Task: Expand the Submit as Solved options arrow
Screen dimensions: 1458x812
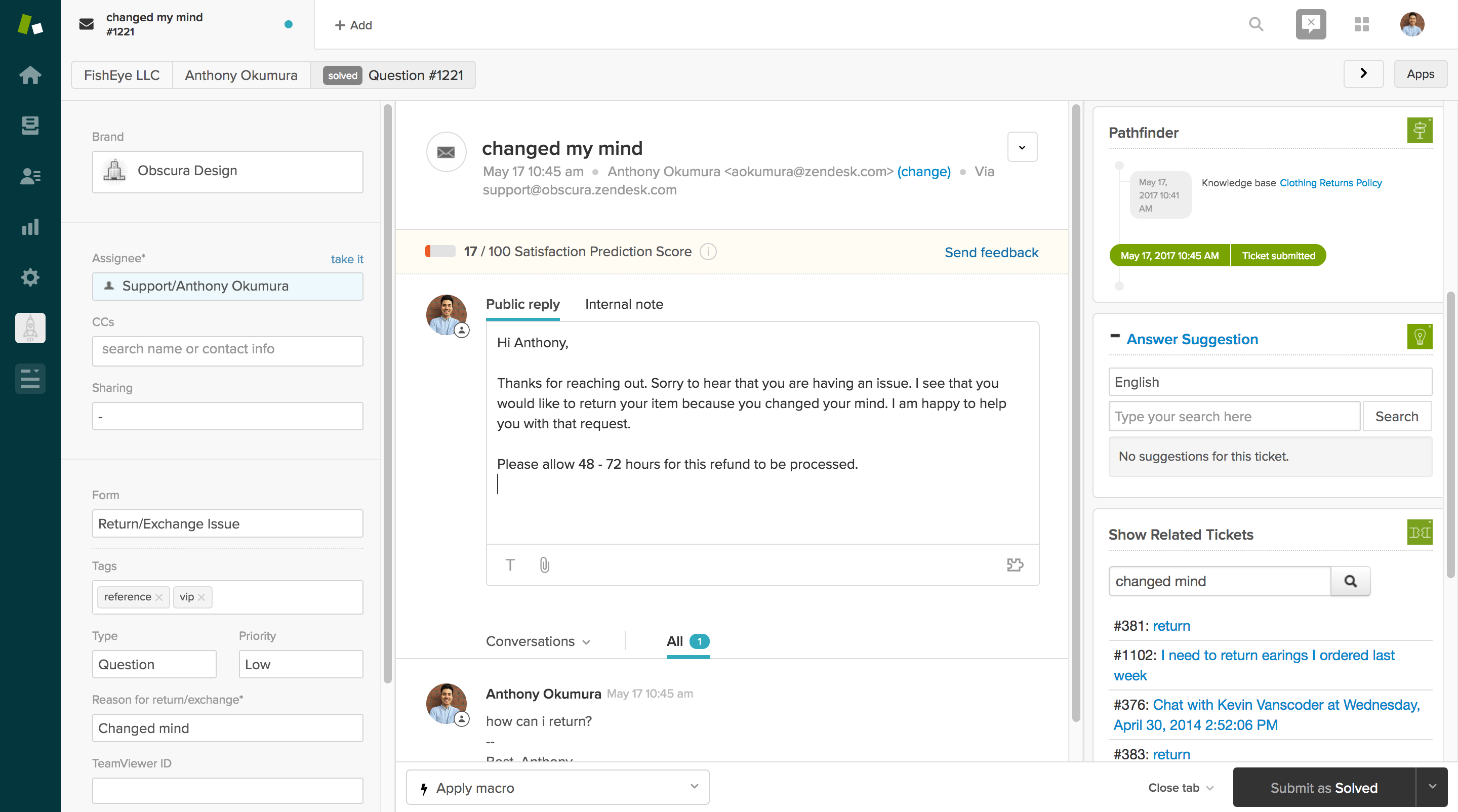Action: 1432,787
